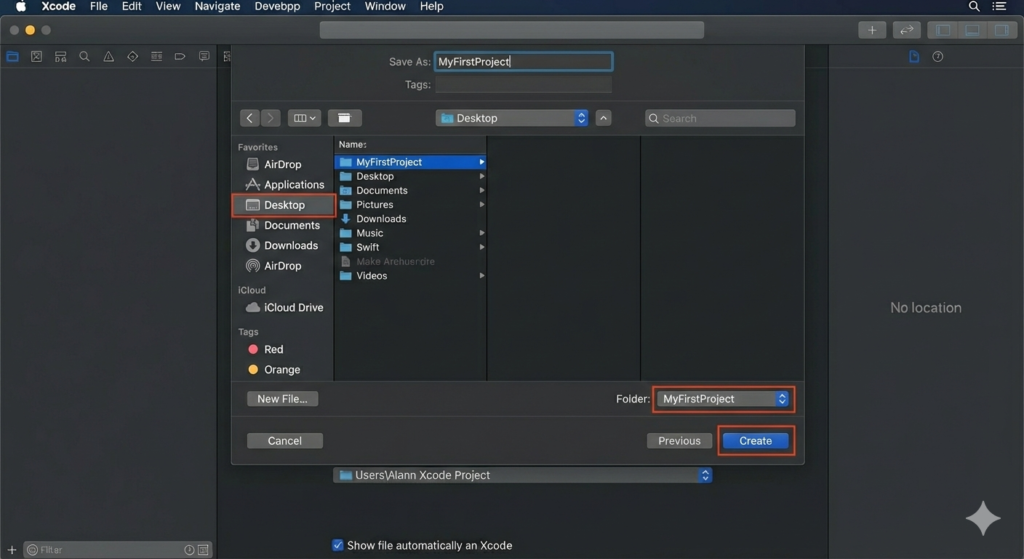Select the Red tag color in sidebar

tap(273, 350)
